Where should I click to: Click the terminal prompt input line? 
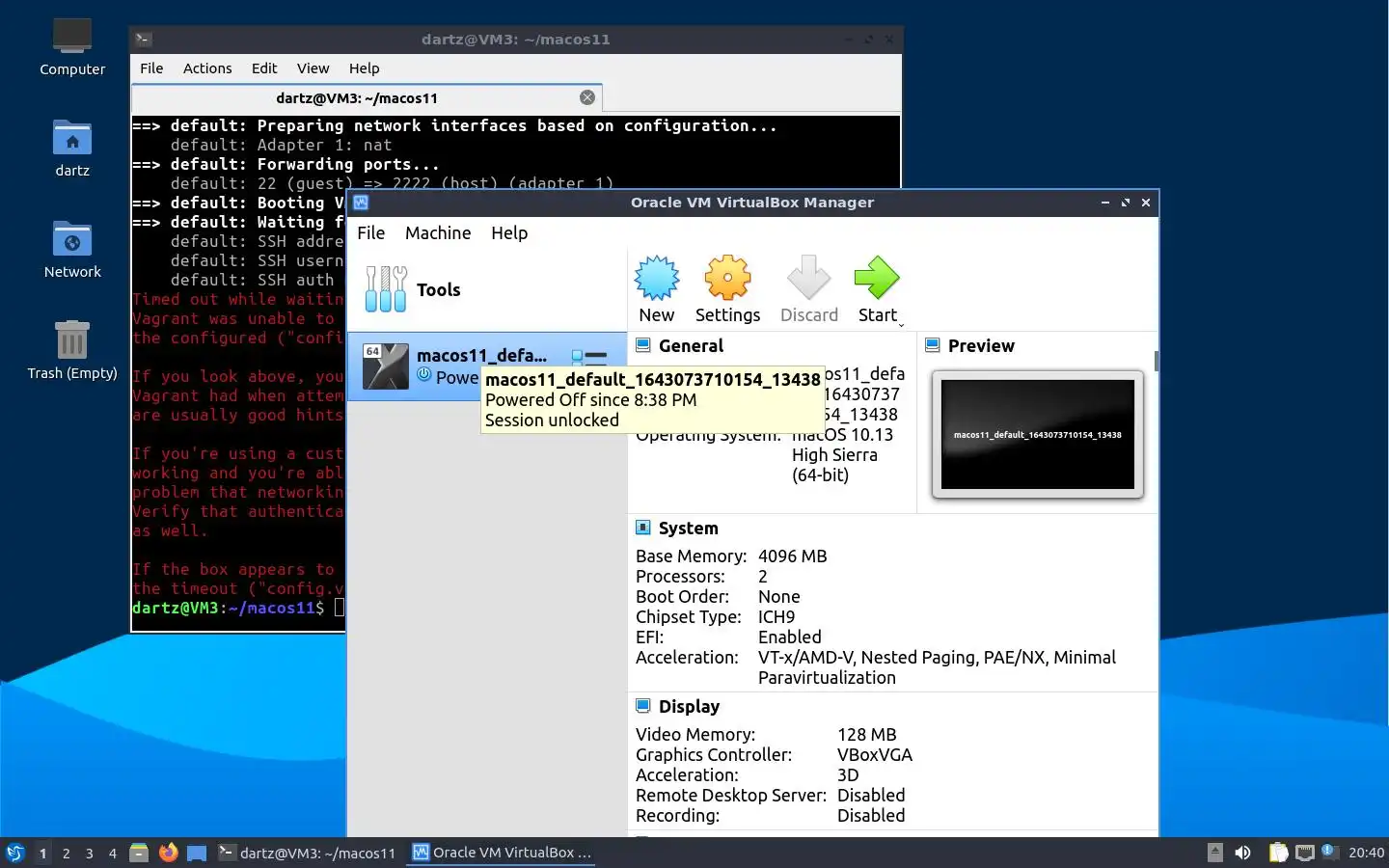click(237, 608)
